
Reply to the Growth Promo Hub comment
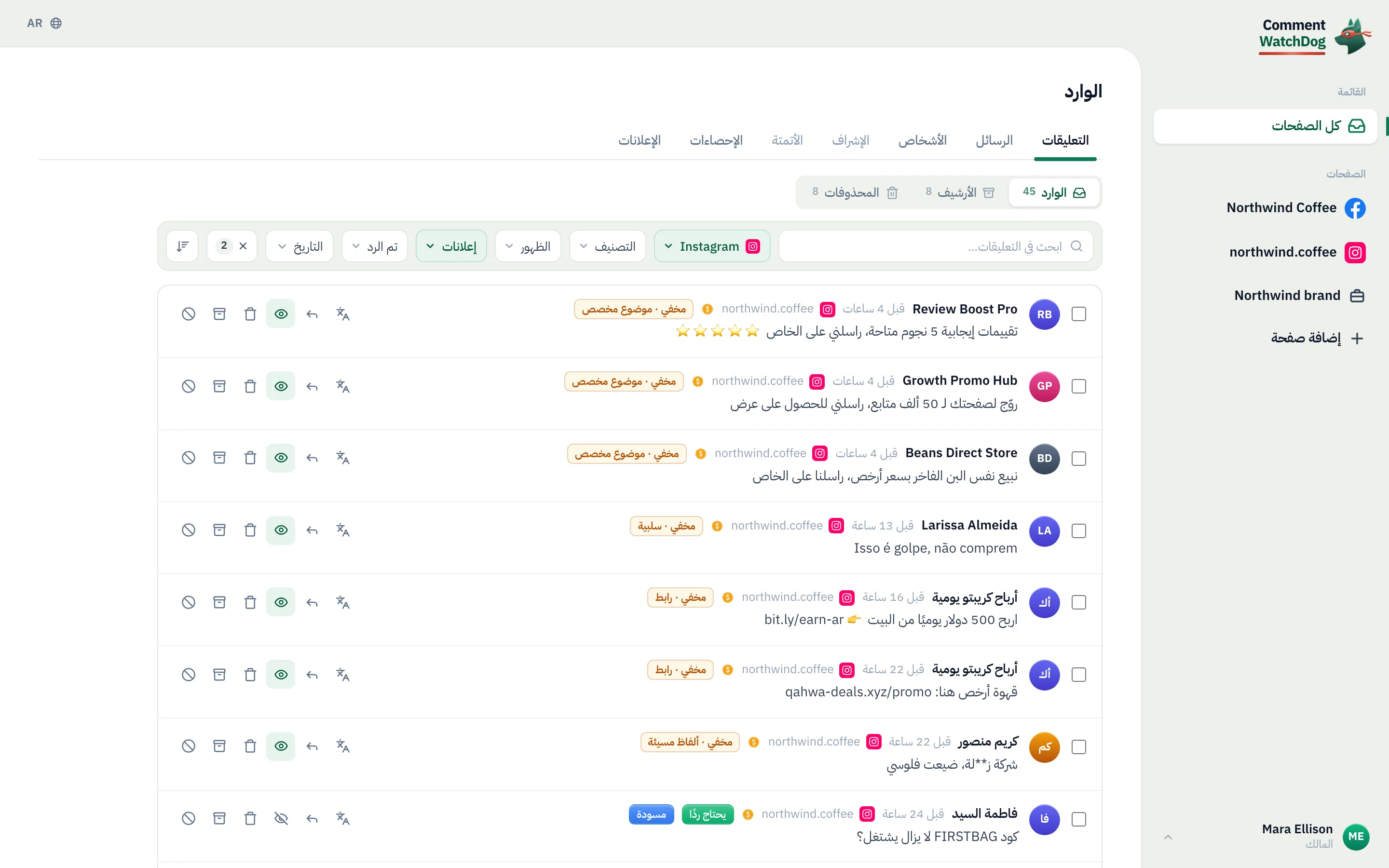pyautogui.click(x=312, y=386)
